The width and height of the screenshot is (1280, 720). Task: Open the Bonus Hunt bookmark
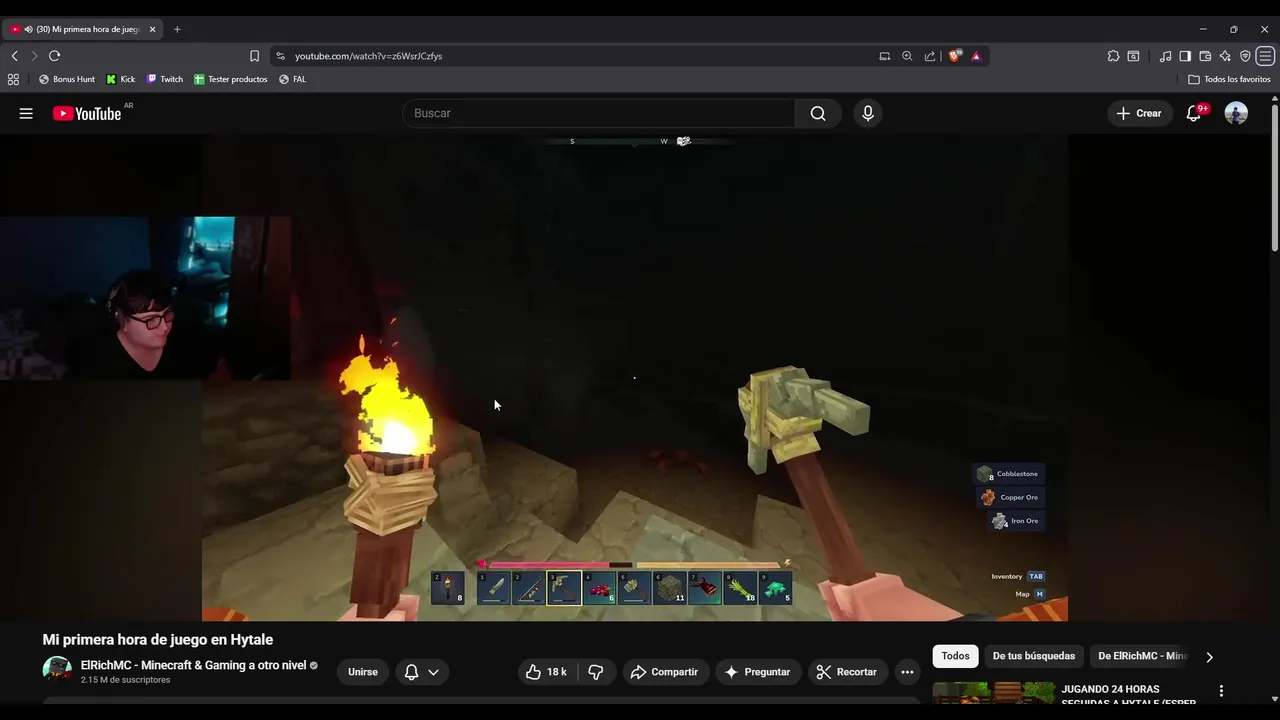67,79
